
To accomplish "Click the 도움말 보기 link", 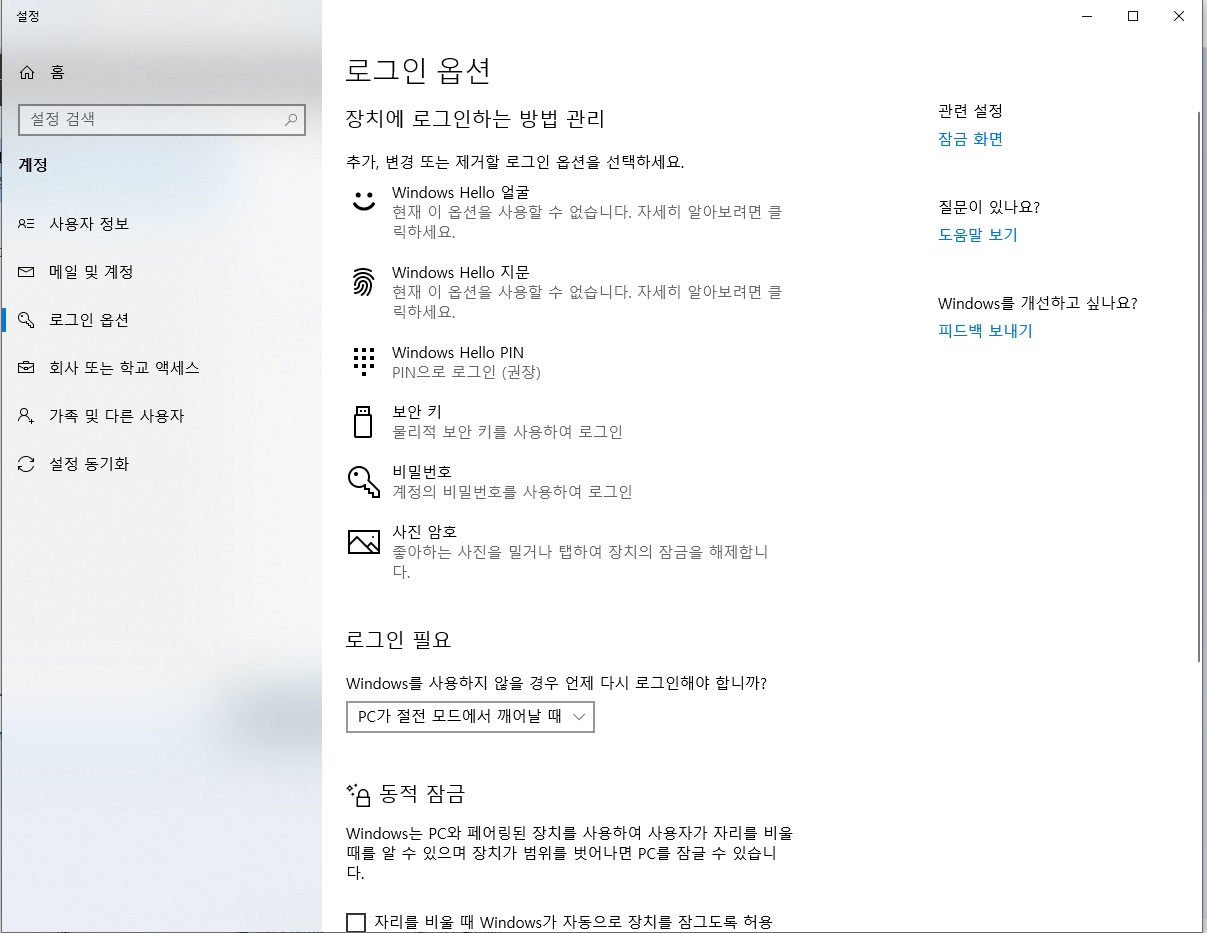I will [x=977, y=235].
